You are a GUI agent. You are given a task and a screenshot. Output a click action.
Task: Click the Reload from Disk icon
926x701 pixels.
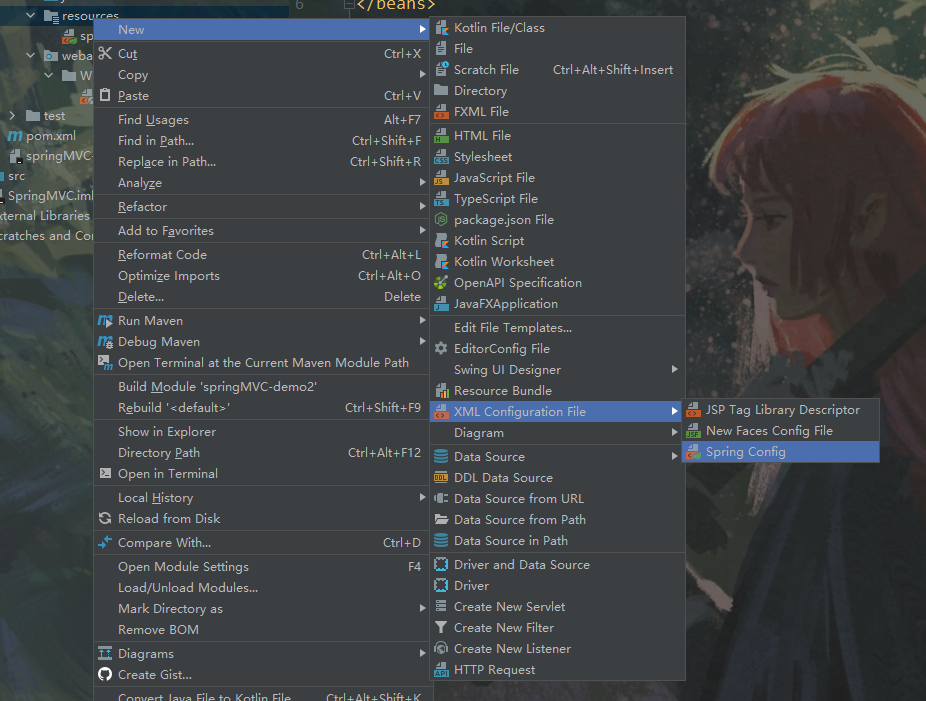click(105, 519)
